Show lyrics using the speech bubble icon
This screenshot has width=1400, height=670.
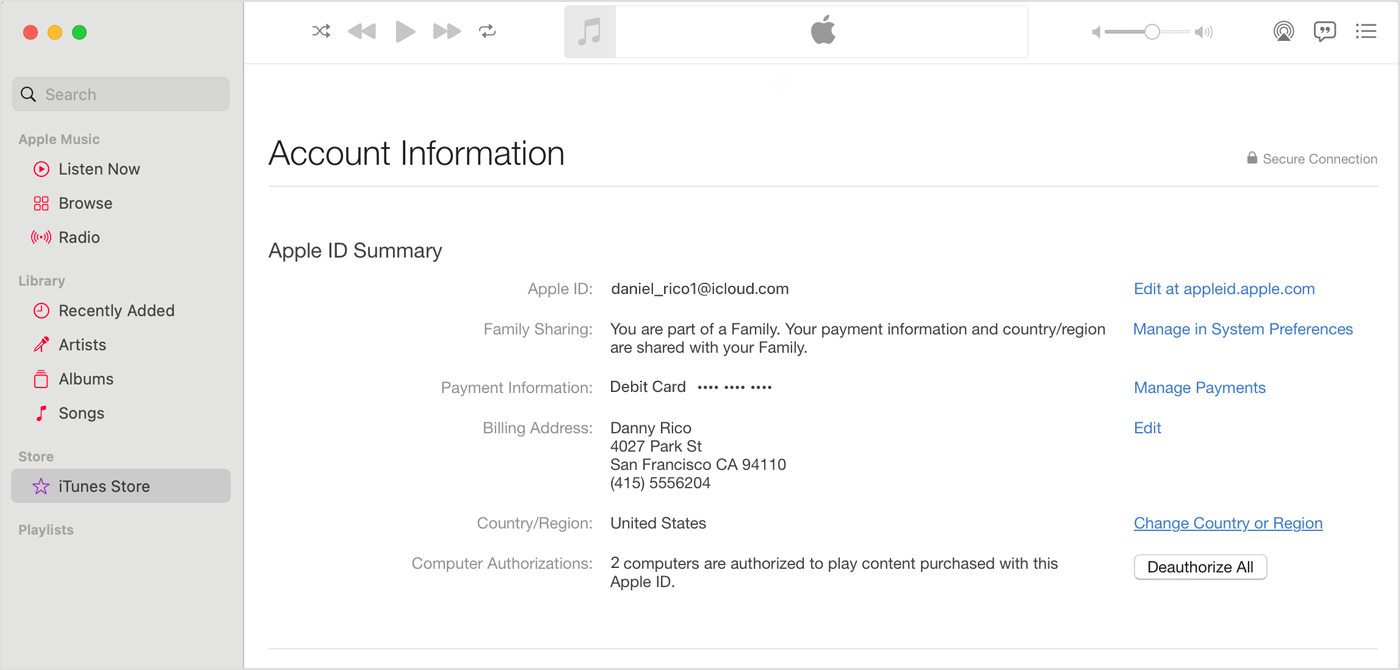(x=1325, y=31)
